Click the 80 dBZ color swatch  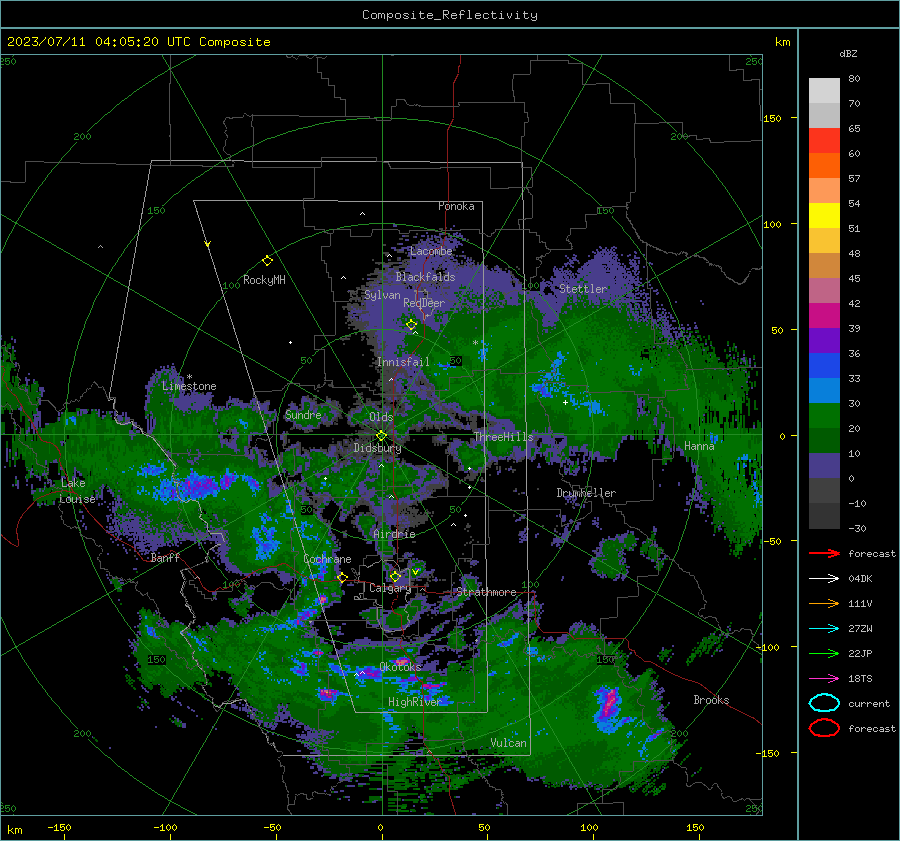pyautogui.click(x=824, y=90)
